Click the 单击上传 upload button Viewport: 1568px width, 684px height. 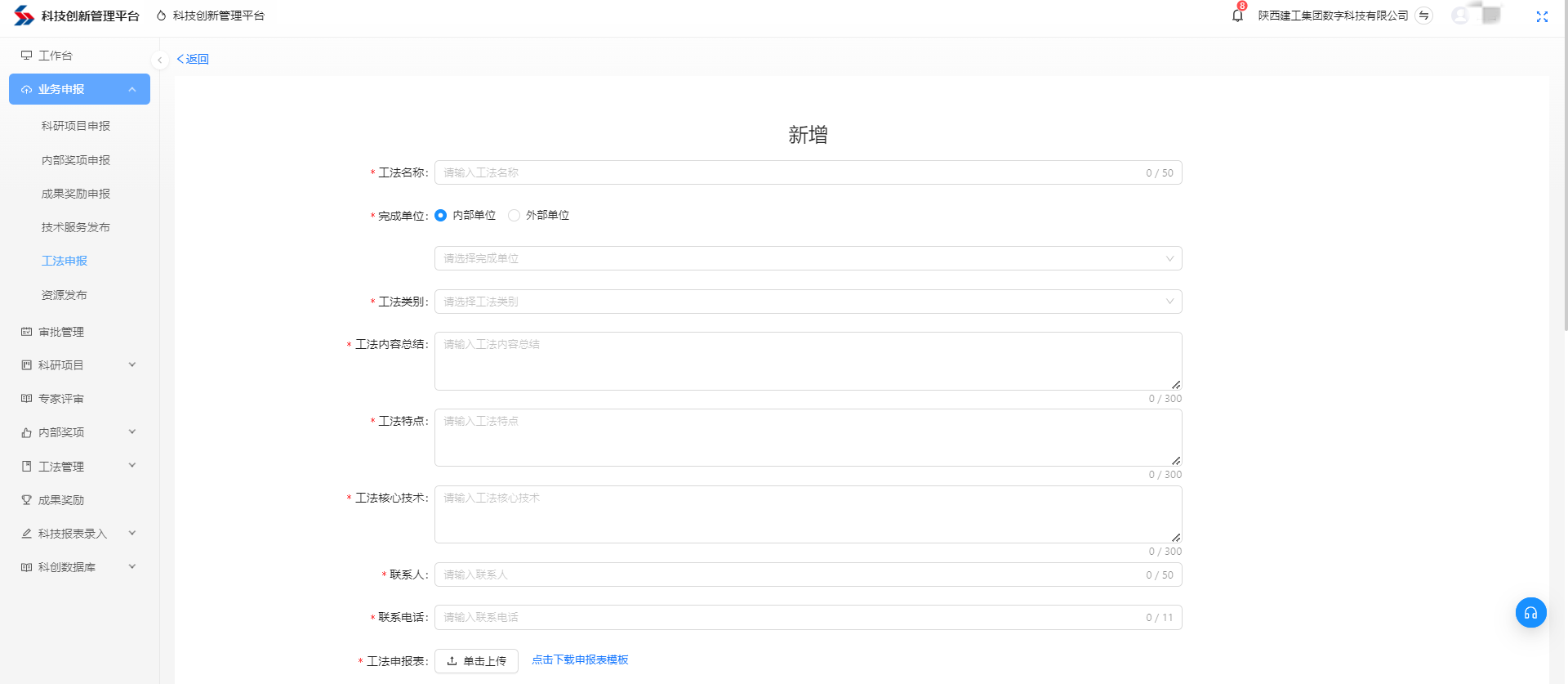[476, 661]
